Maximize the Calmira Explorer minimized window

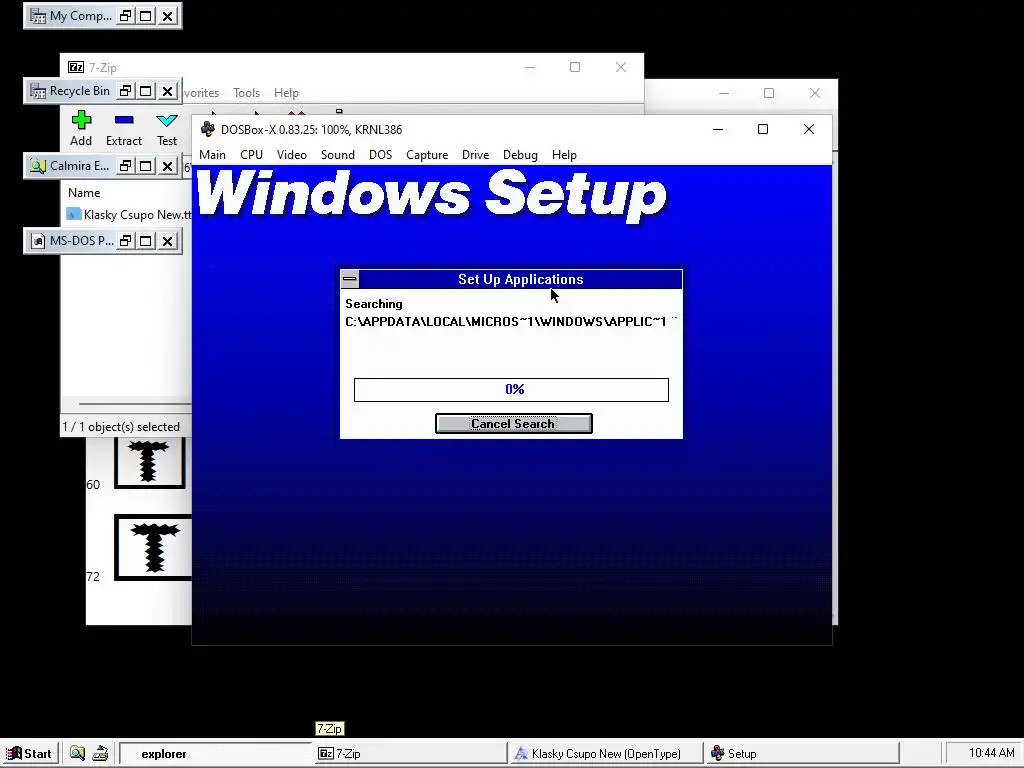[x=146, y=166]
